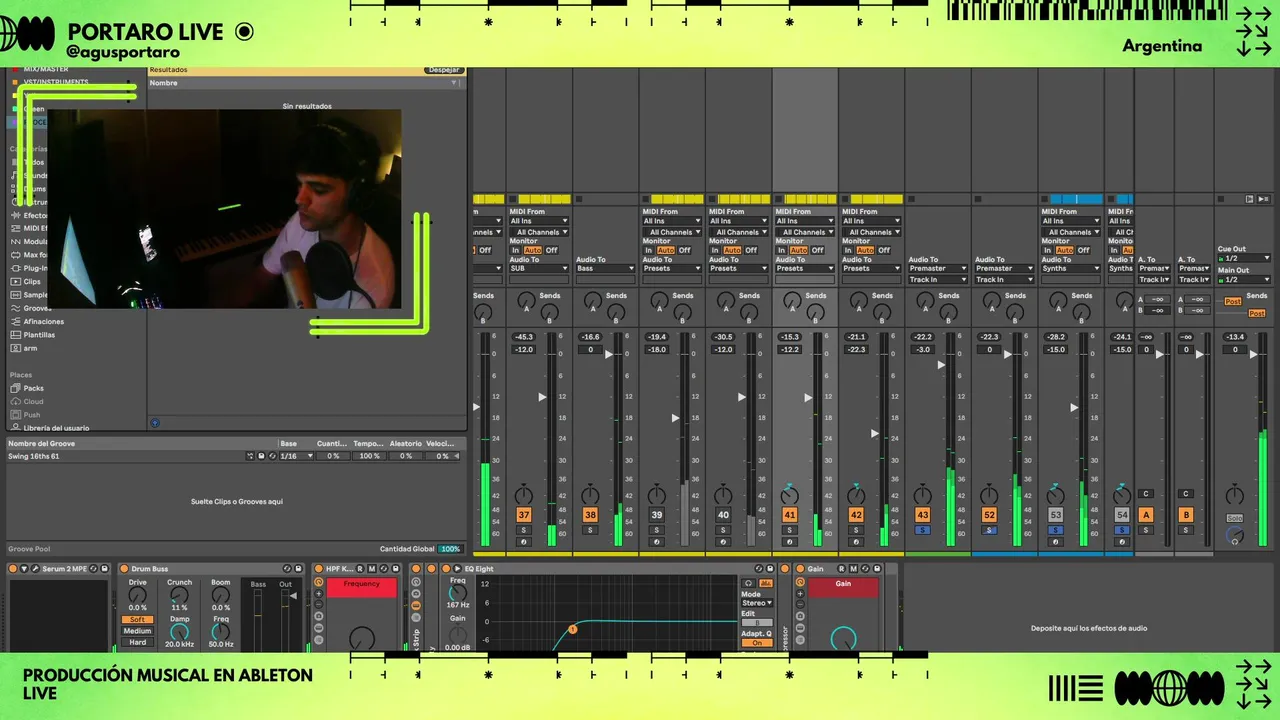The image size is (1280, 720).
Task: Click Despejar button in browser results
Action: 443,70
